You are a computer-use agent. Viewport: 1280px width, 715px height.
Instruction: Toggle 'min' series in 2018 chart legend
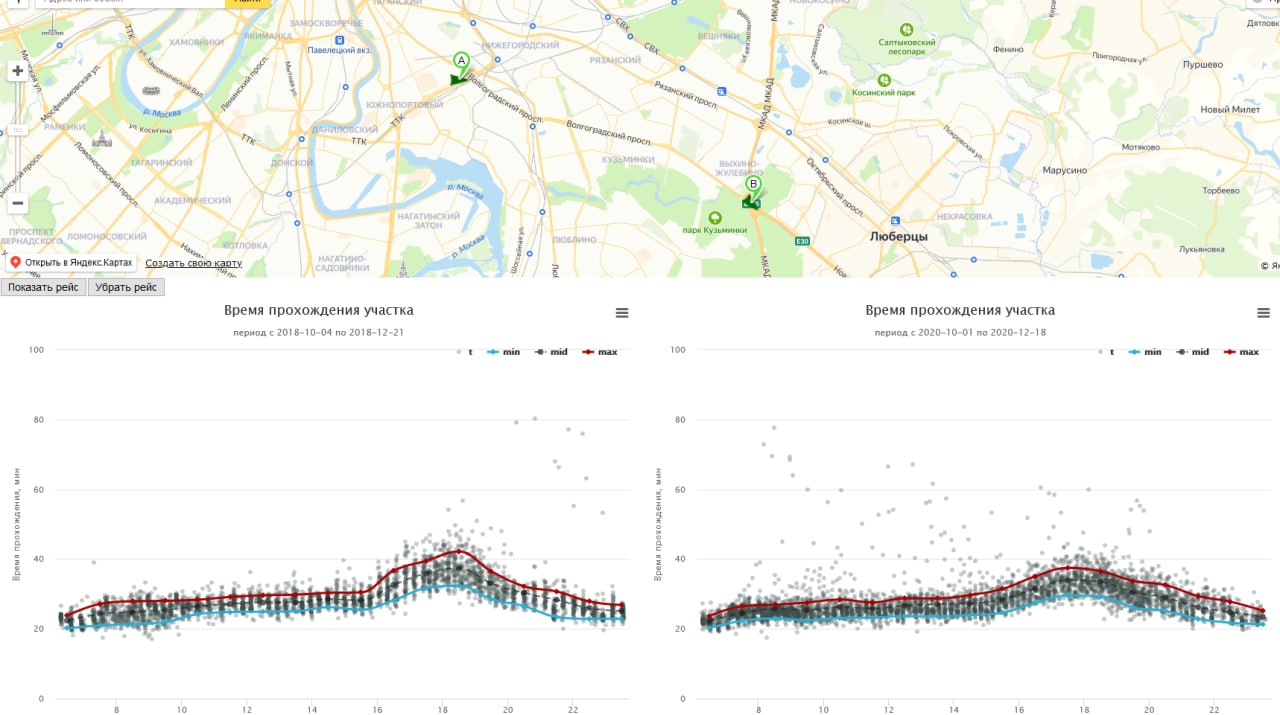[504, 352]
